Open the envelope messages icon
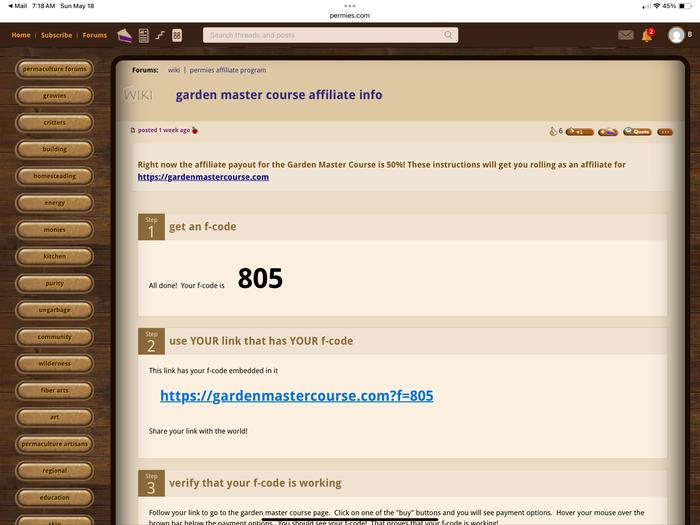This screenshot has width=700, height=525. (625, 35)
